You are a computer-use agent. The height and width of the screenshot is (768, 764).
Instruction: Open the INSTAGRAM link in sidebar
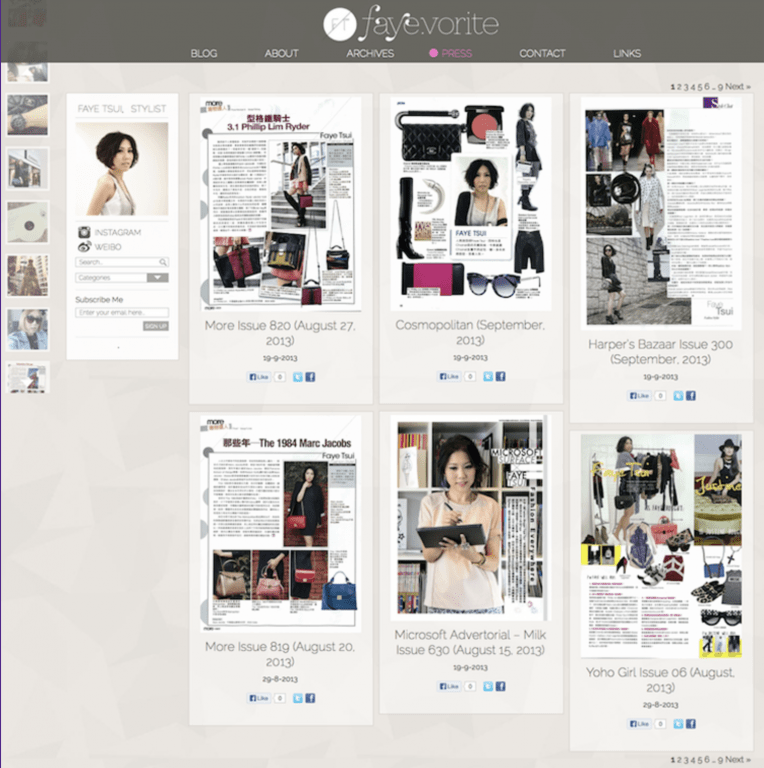point(118,232)
